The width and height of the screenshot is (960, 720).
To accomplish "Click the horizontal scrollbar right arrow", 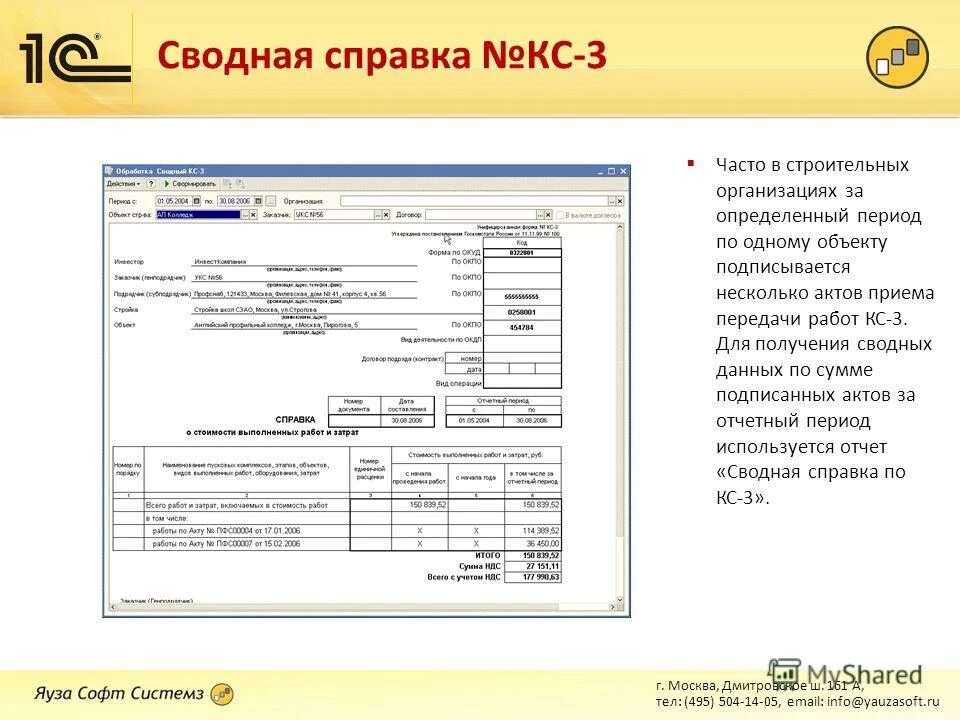I will [612, 607].
